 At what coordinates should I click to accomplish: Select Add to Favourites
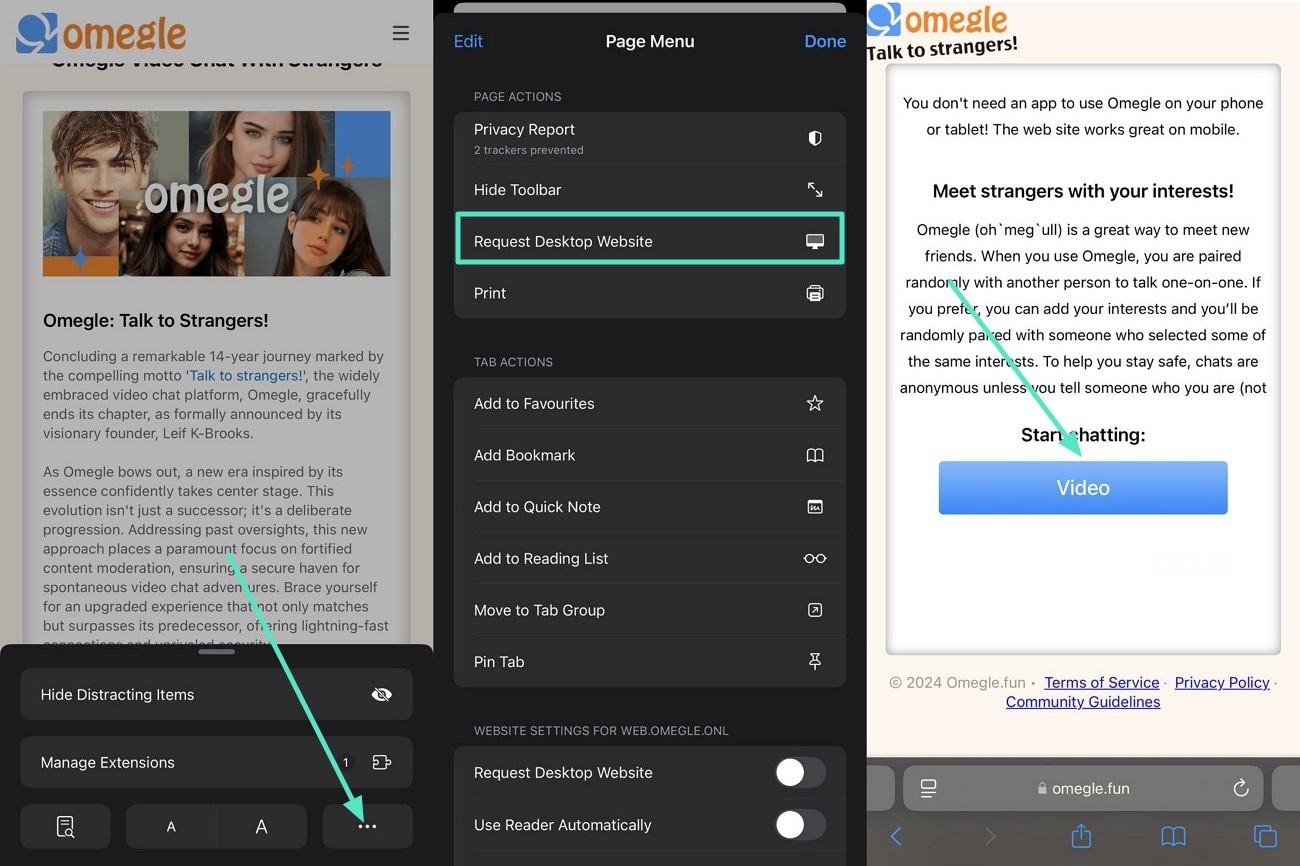(x=650, y=403)
